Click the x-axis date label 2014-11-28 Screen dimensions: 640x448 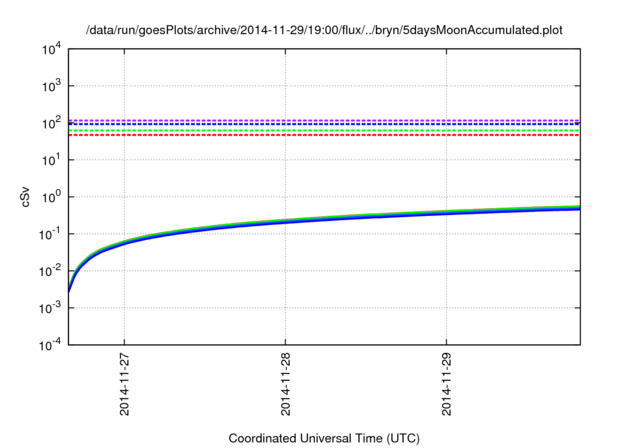click(x=286, y=384)
